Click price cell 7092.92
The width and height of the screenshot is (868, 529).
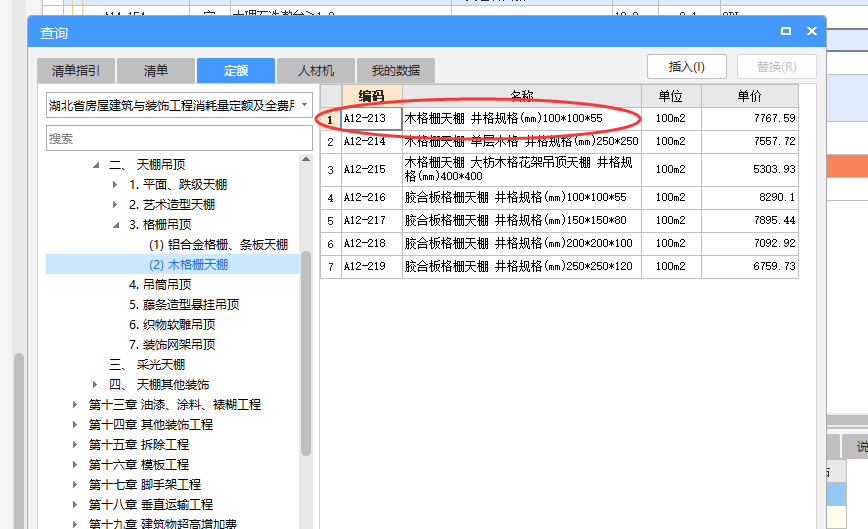[750, 243]
